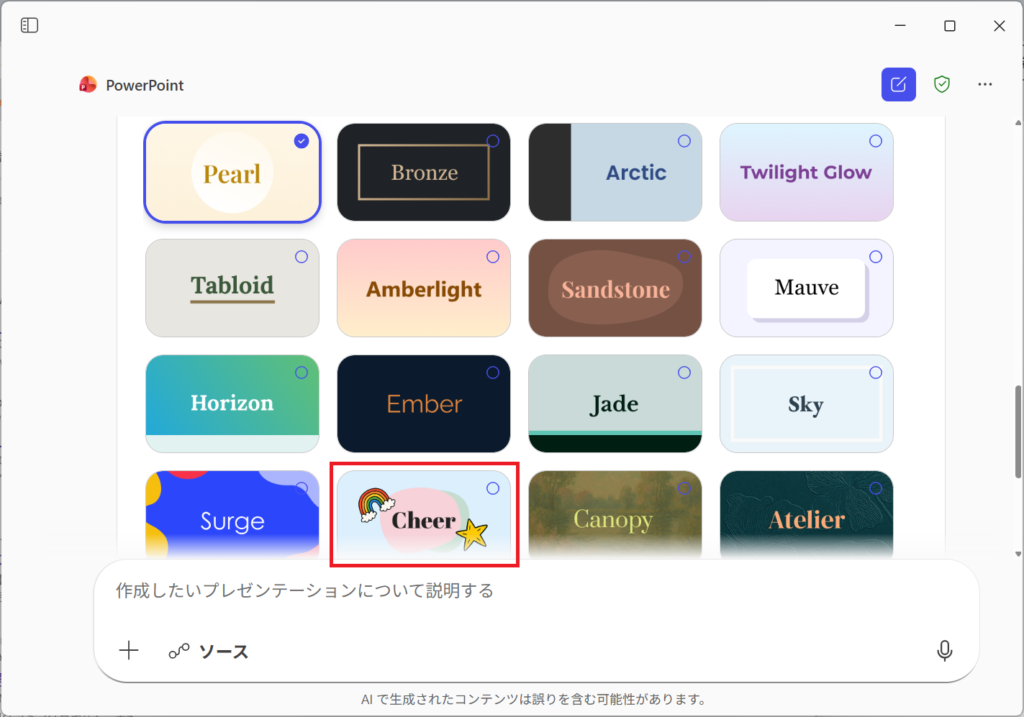Click the PowerPoint agent name label
The width and height of the screenshot is (1024, 717).
[x=145, y=85]
